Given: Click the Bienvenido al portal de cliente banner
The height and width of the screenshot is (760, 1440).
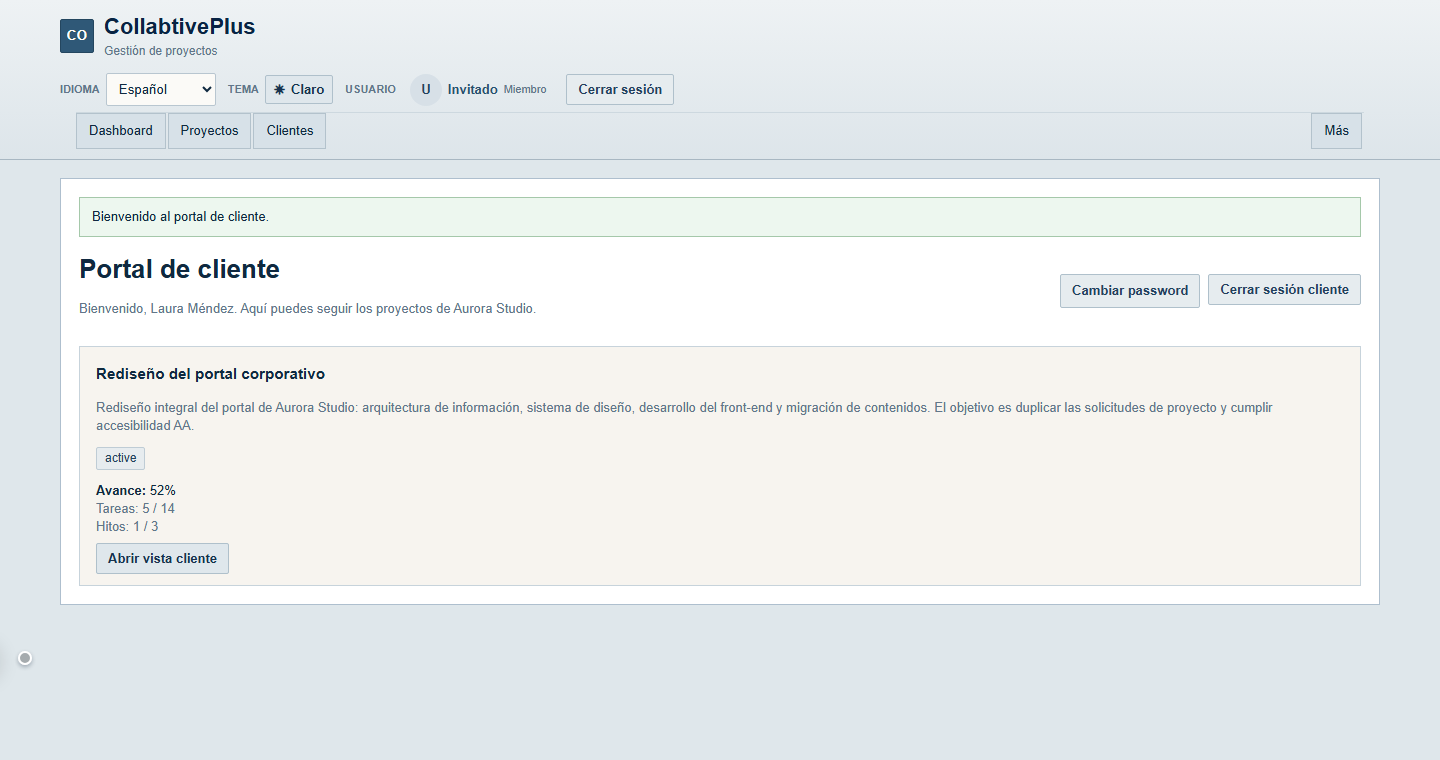Looking at the screenshot, I should 720,217.
